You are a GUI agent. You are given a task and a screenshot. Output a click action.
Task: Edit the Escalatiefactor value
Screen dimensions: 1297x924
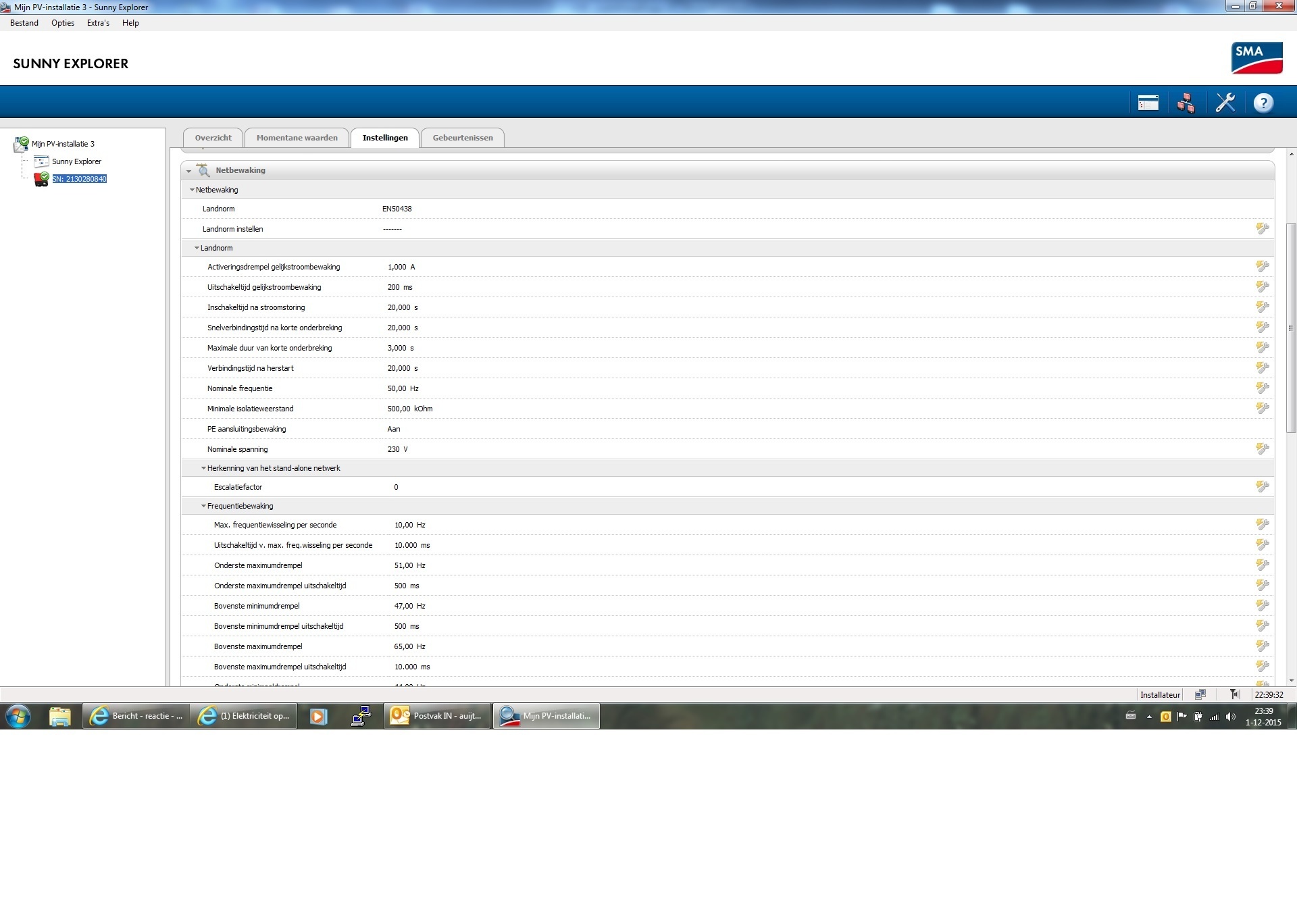(1262, 486)
